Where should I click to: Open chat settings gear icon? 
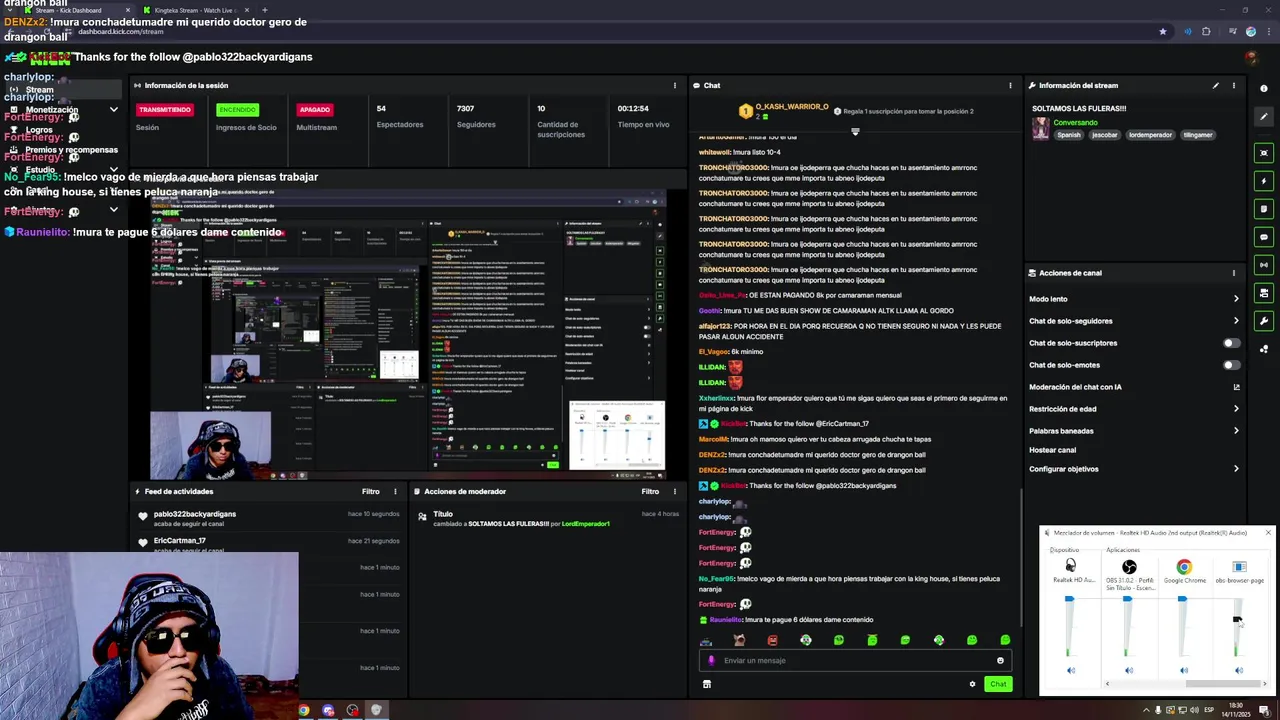pyautogui.click(x=972, y=684)
